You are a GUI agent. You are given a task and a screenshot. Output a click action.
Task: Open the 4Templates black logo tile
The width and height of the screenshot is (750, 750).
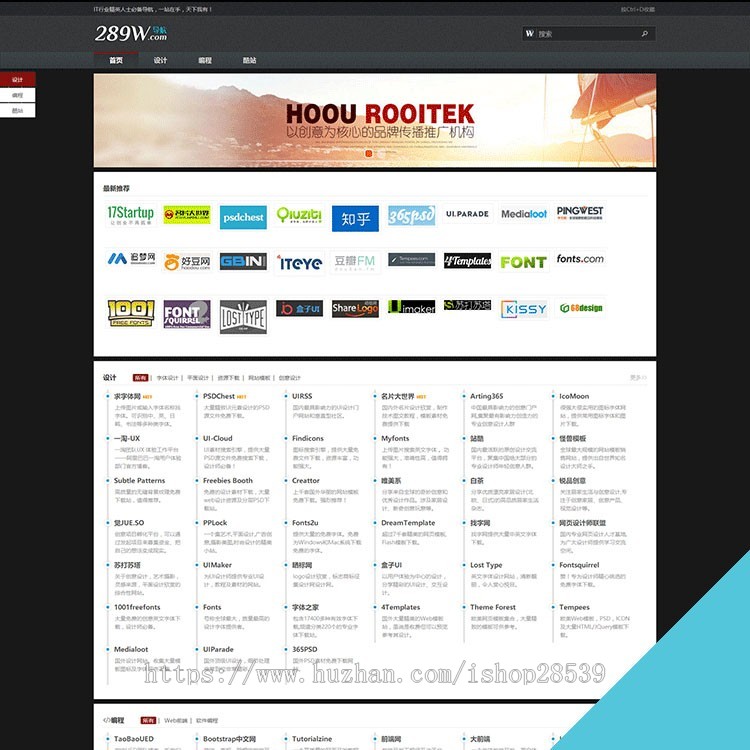pyautogui.click(x=467, y=261)
